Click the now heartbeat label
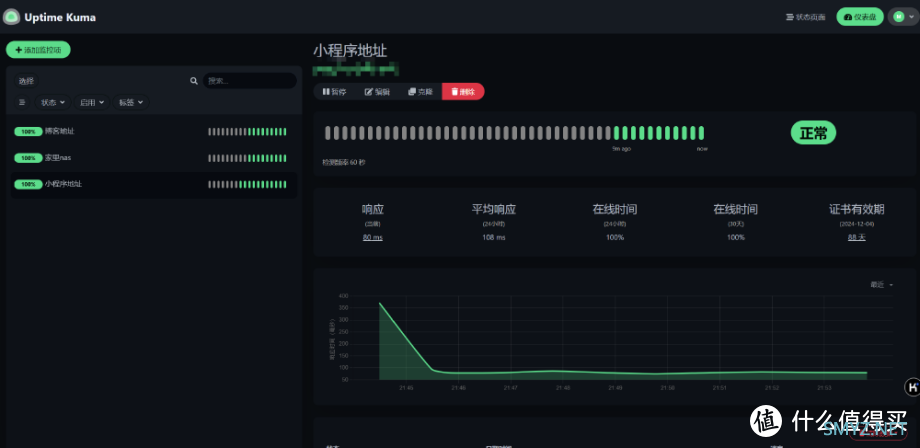The height and width of the screenshot is (448, 920). [702, 149]
